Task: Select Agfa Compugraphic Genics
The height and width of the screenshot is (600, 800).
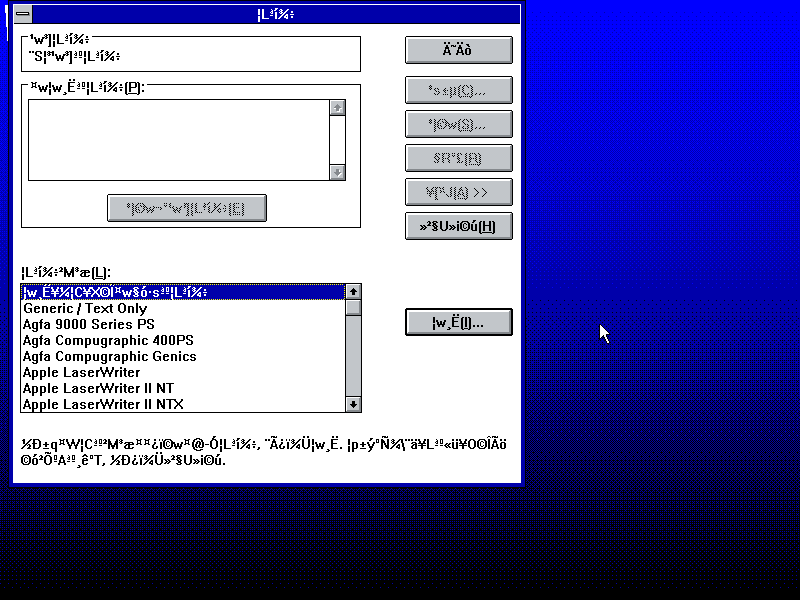Action: (150, 356)
